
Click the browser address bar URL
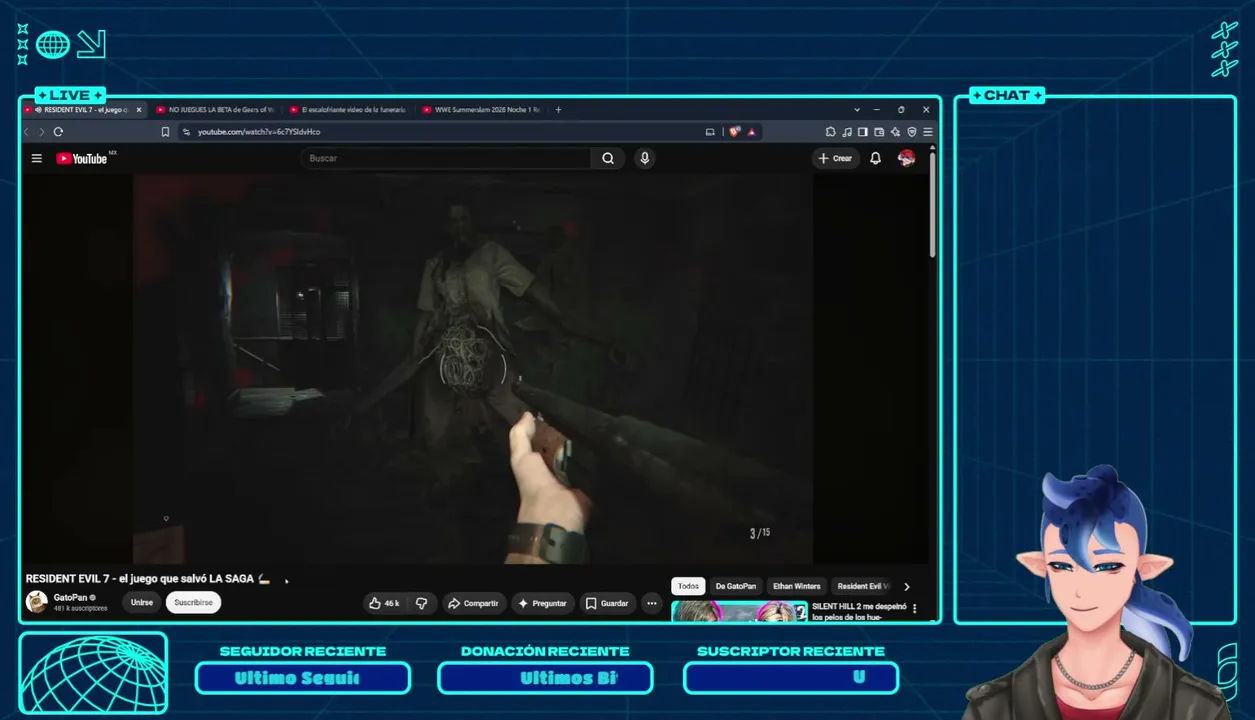coord(259,132)
